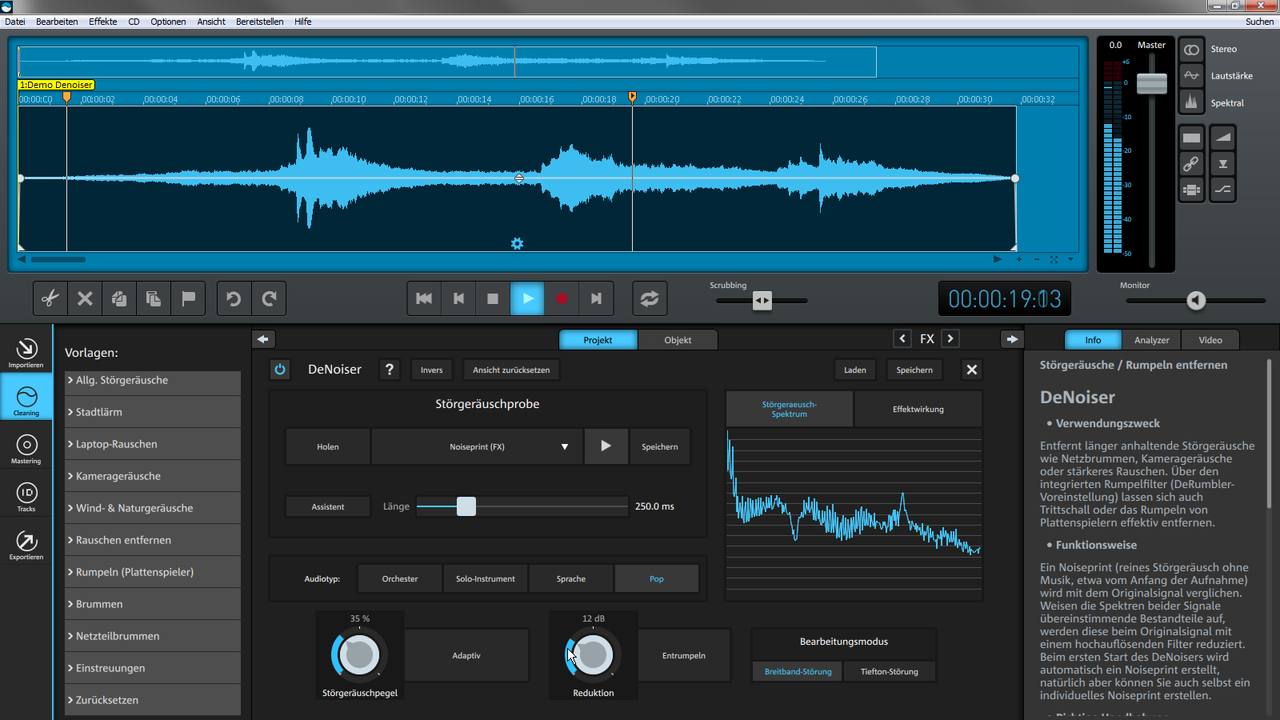Expand Kamerageräusche presets

(x=153, y=476)
